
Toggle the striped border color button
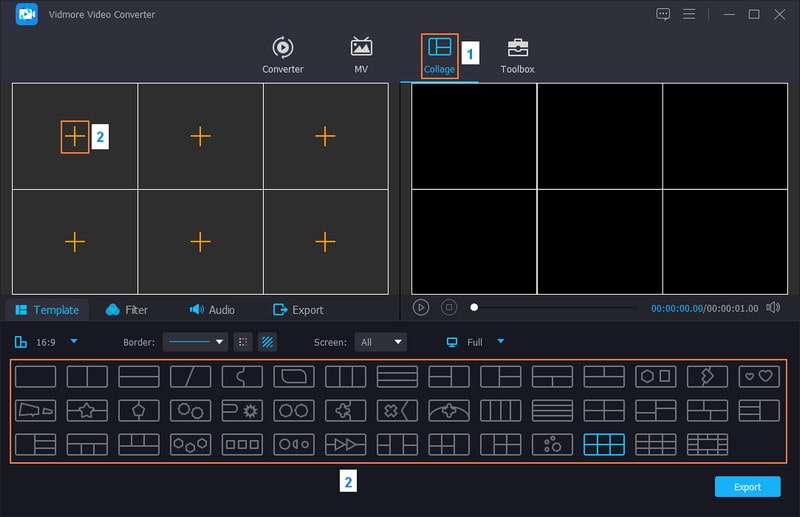(x=267, y=342)
